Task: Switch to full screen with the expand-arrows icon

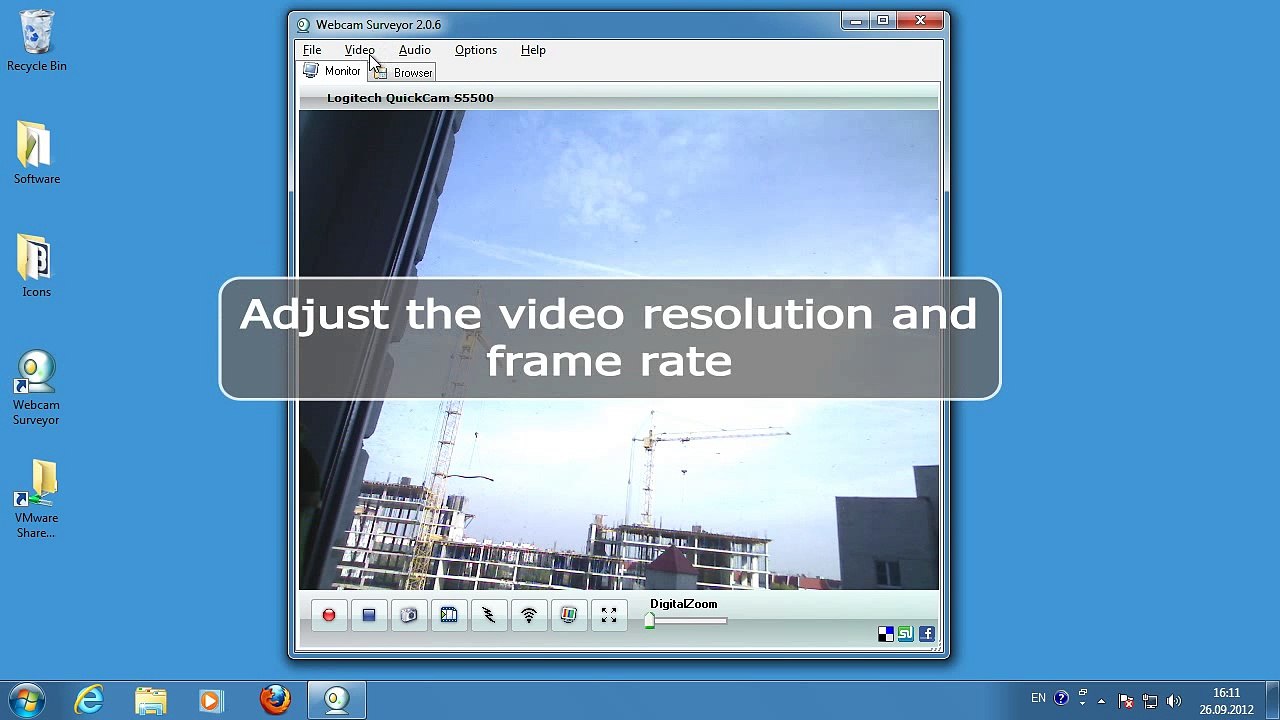Action: (x=609, y=616)
